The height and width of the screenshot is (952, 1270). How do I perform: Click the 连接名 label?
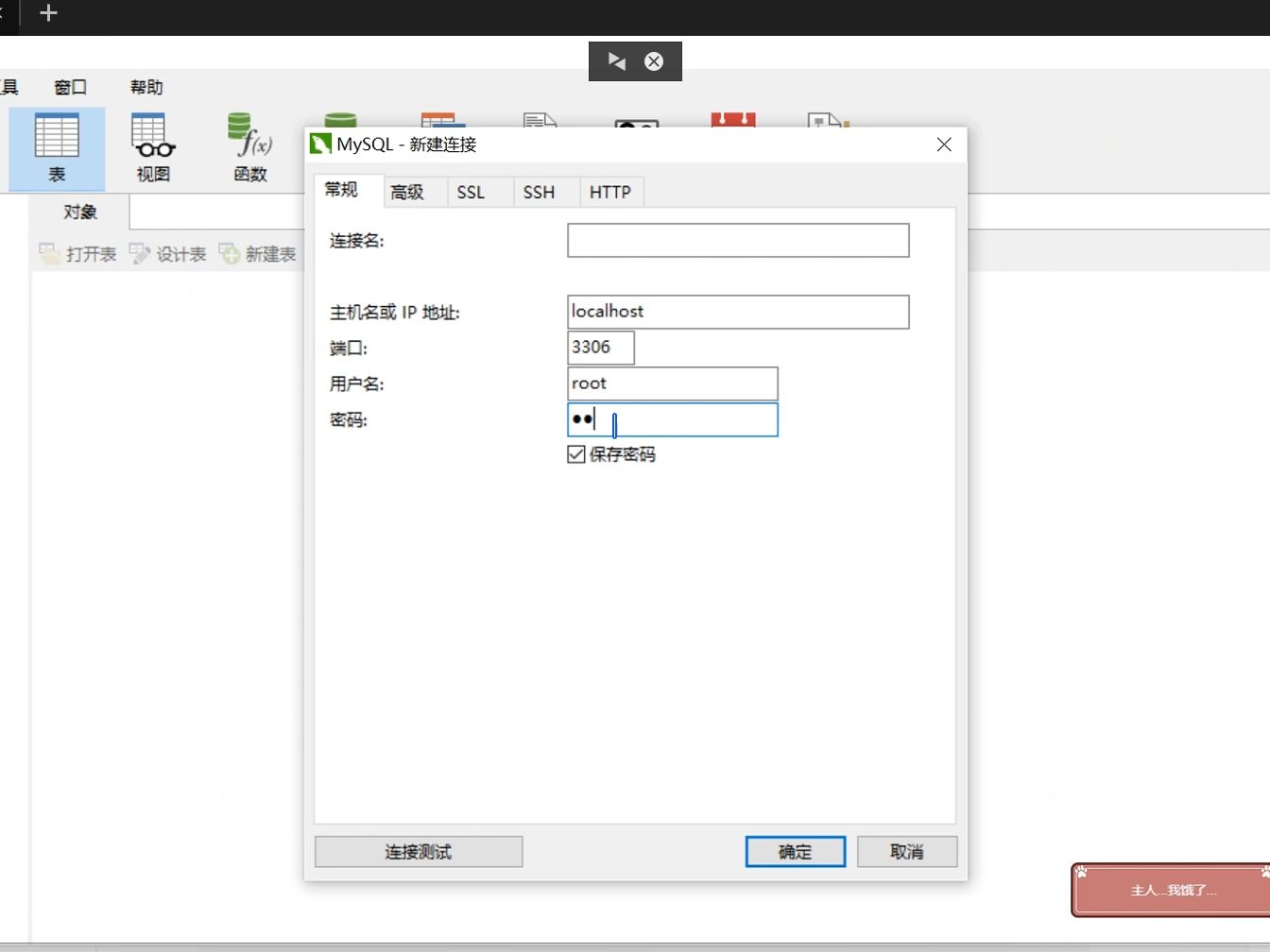356,241
